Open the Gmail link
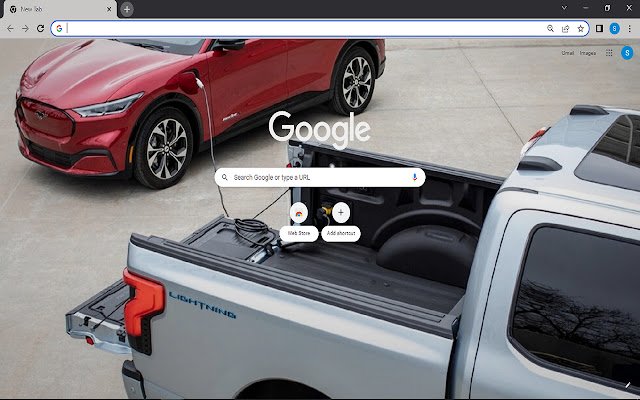Viewport: 640px width, 400px height. click(568, 53)
